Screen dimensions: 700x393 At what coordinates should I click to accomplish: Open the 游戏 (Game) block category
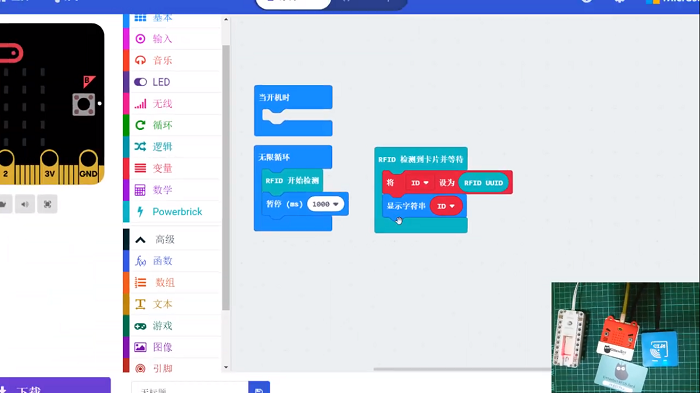click(172, 326)
